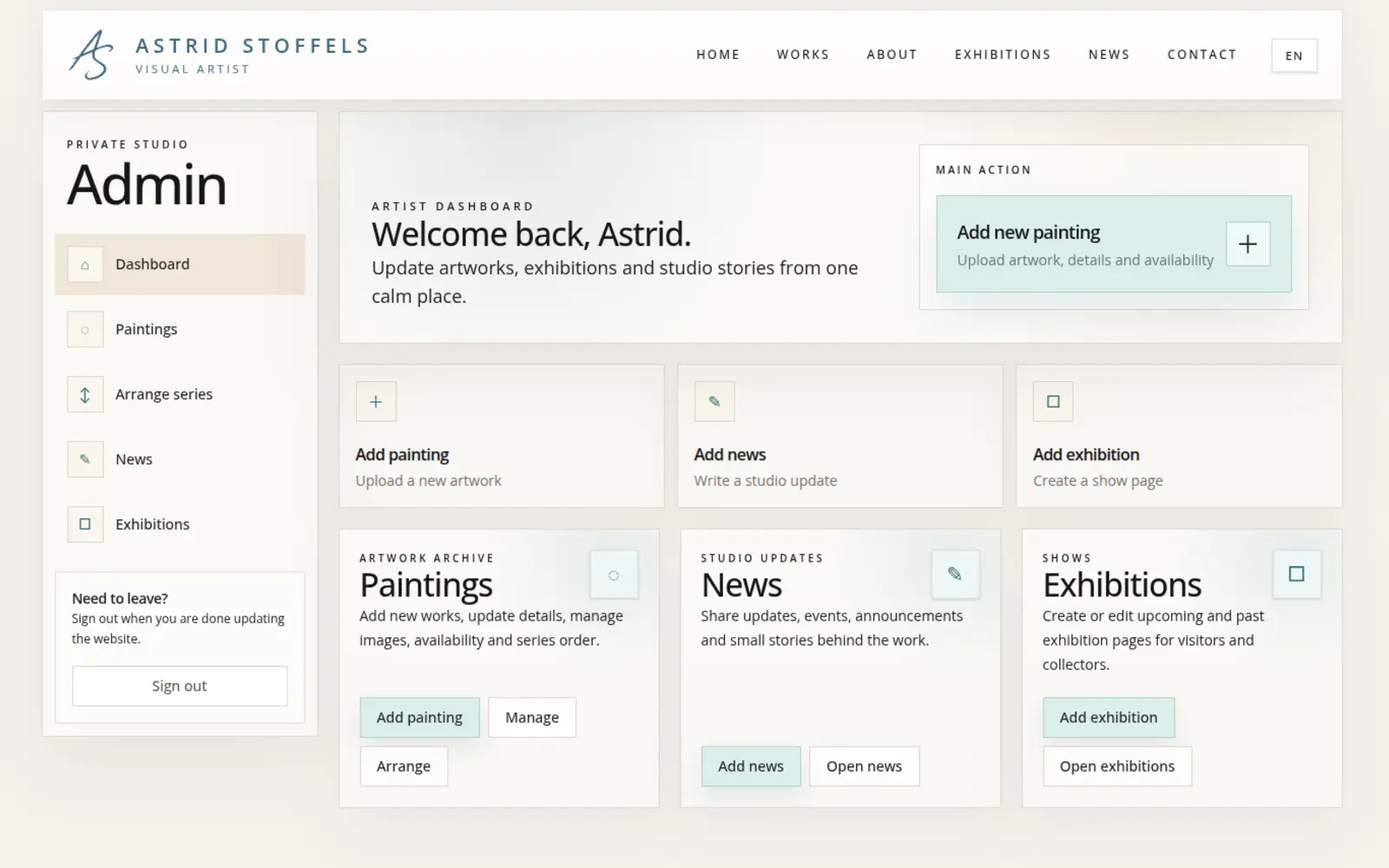The width and height of the screenshot is (1389, 868).
Task: Click the Exhibitions heading in shows card
Action: click(1122, 586)
